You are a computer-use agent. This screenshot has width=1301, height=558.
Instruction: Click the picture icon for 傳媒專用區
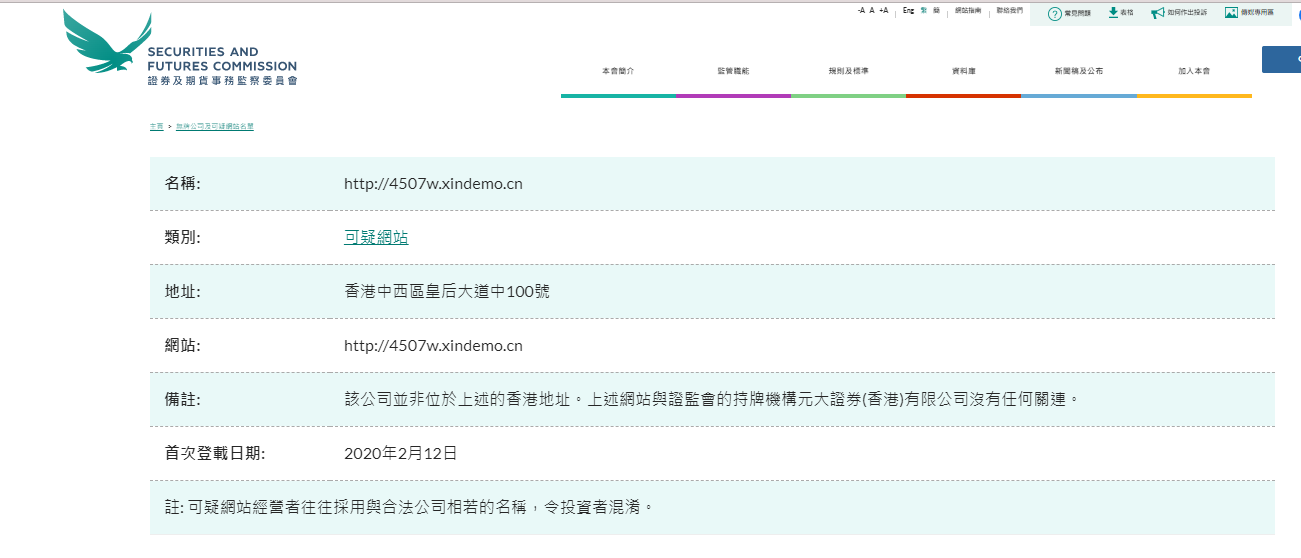point(1231,13)
